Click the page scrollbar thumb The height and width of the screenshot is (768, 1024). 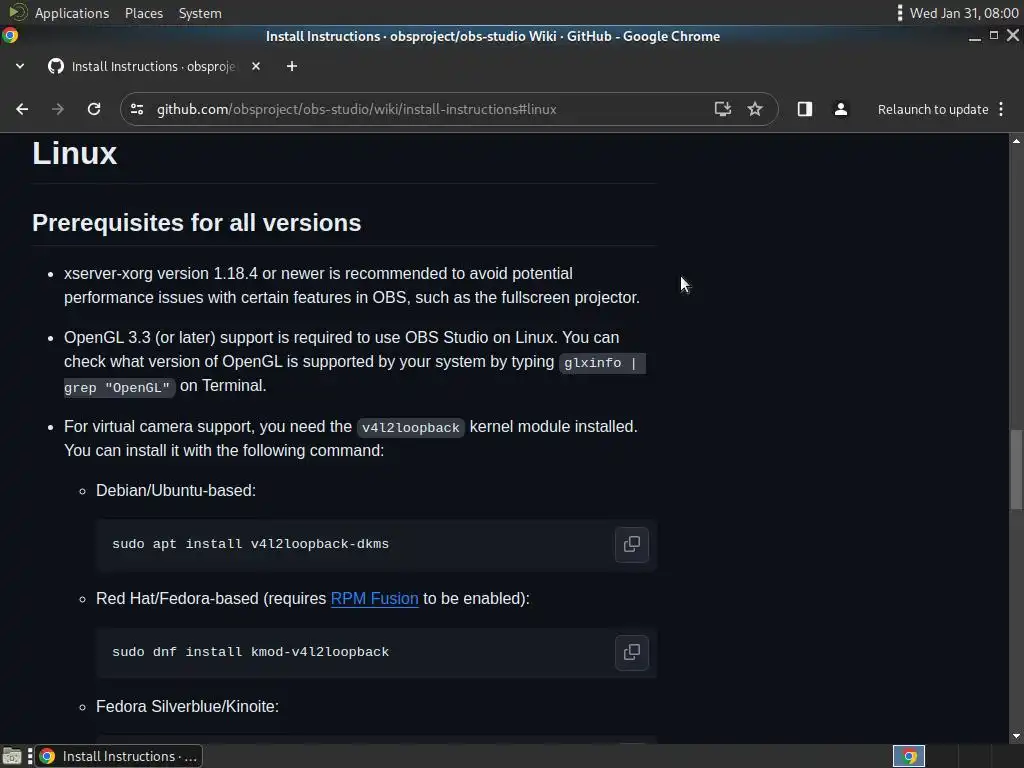click(1016, 469)
